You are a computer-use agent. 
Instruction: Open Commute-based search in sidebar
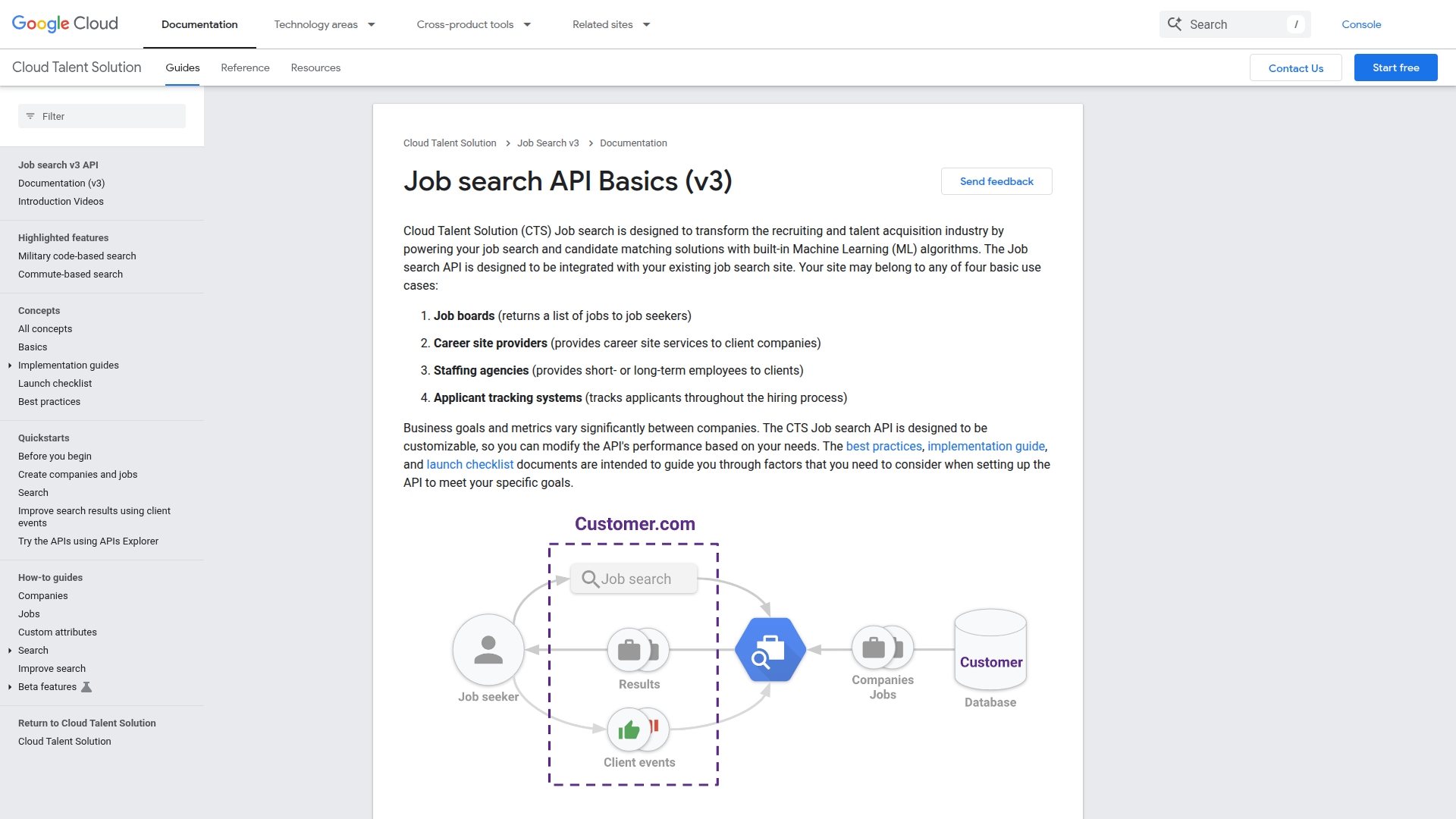pyautogui.click(x=71, y=275)
